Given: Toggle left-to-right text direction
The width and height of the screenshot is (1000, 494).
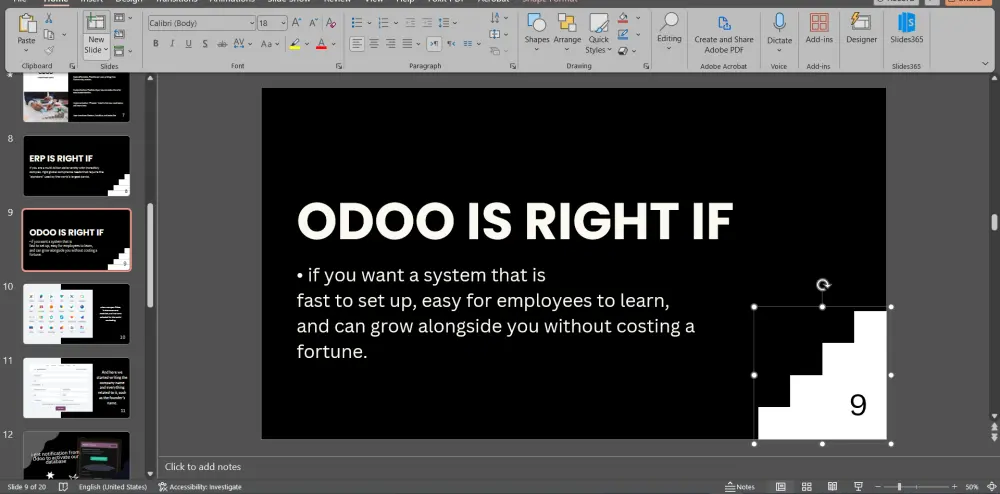Looking at the screenshot, I should pos(434,44).
